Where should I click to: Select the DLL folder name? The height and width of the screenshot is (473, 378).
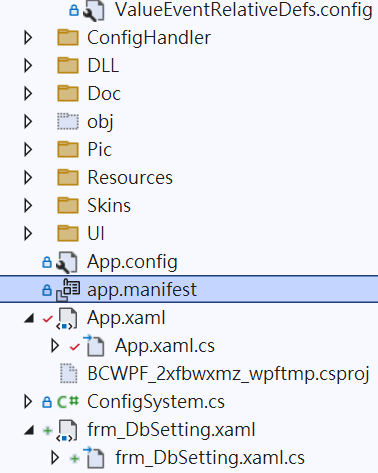click(x=103, y=65)
